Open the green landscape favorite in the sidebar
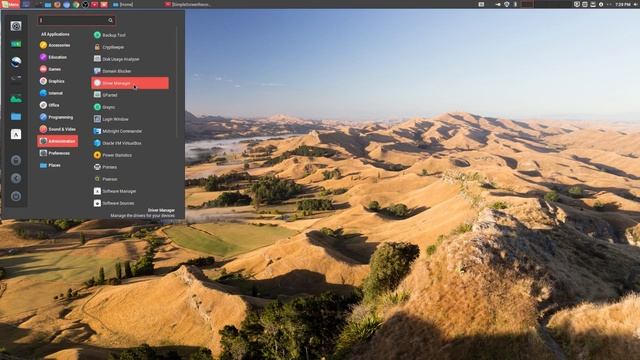Image resolution: width=640 pixels, height=360 pixels. tap(16, 98)
